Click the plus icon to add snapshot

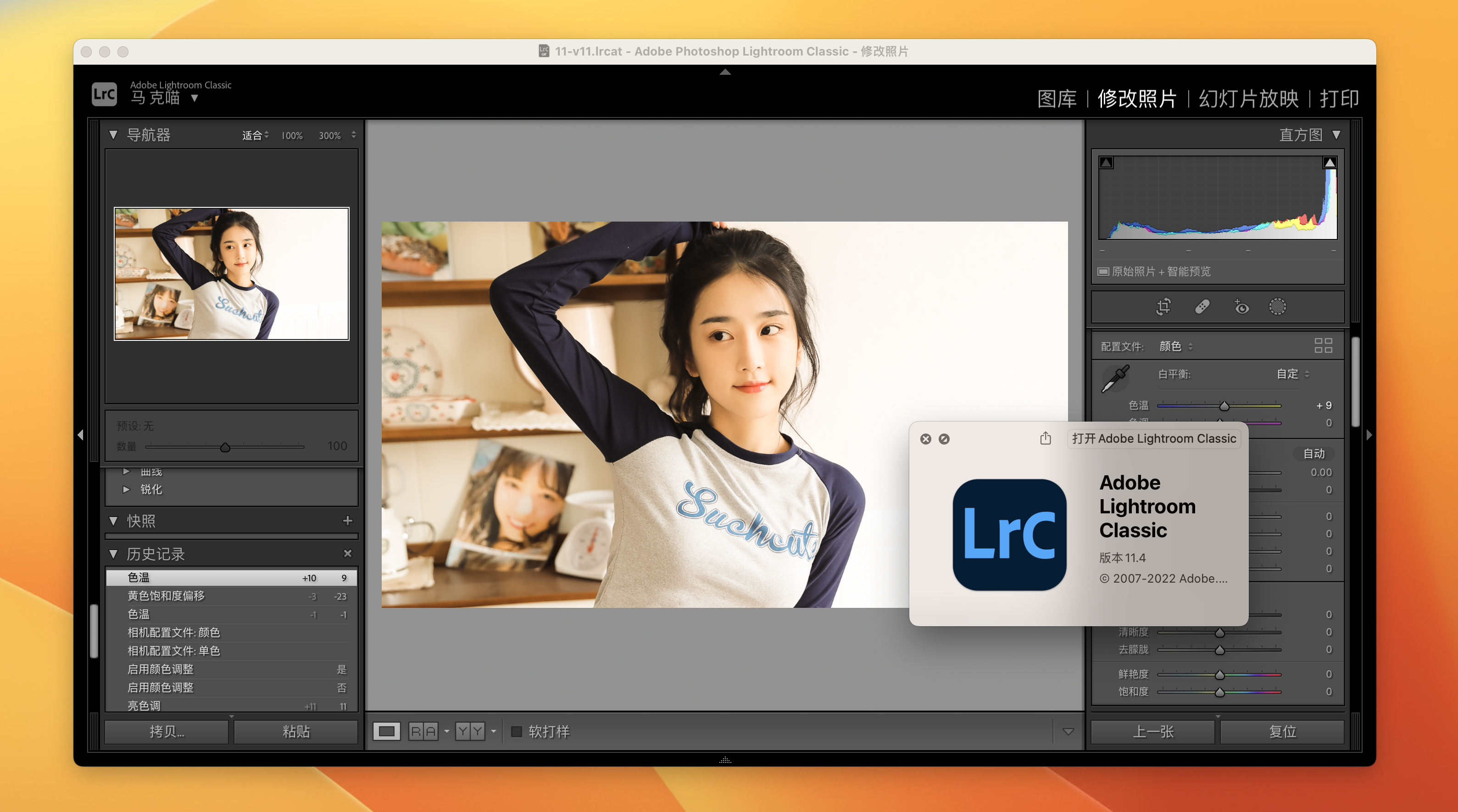click(347, 521)
